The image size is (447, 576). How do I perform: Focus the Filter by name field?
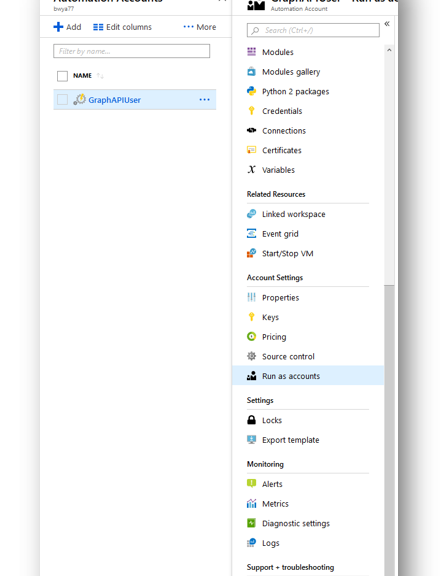(131, 51)
